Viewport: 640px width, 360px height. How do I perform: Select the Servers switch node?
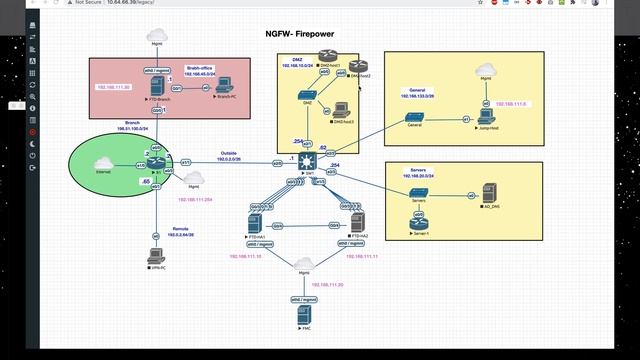click(419, 193)
